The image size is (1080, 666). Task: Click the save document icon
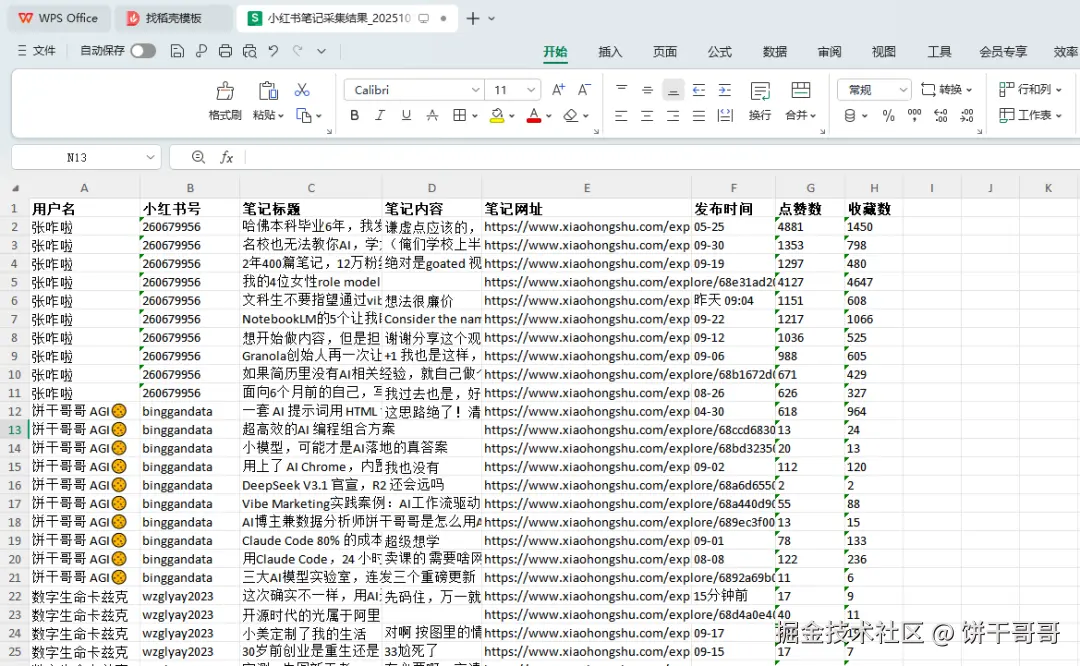click(x=177, y=51)
